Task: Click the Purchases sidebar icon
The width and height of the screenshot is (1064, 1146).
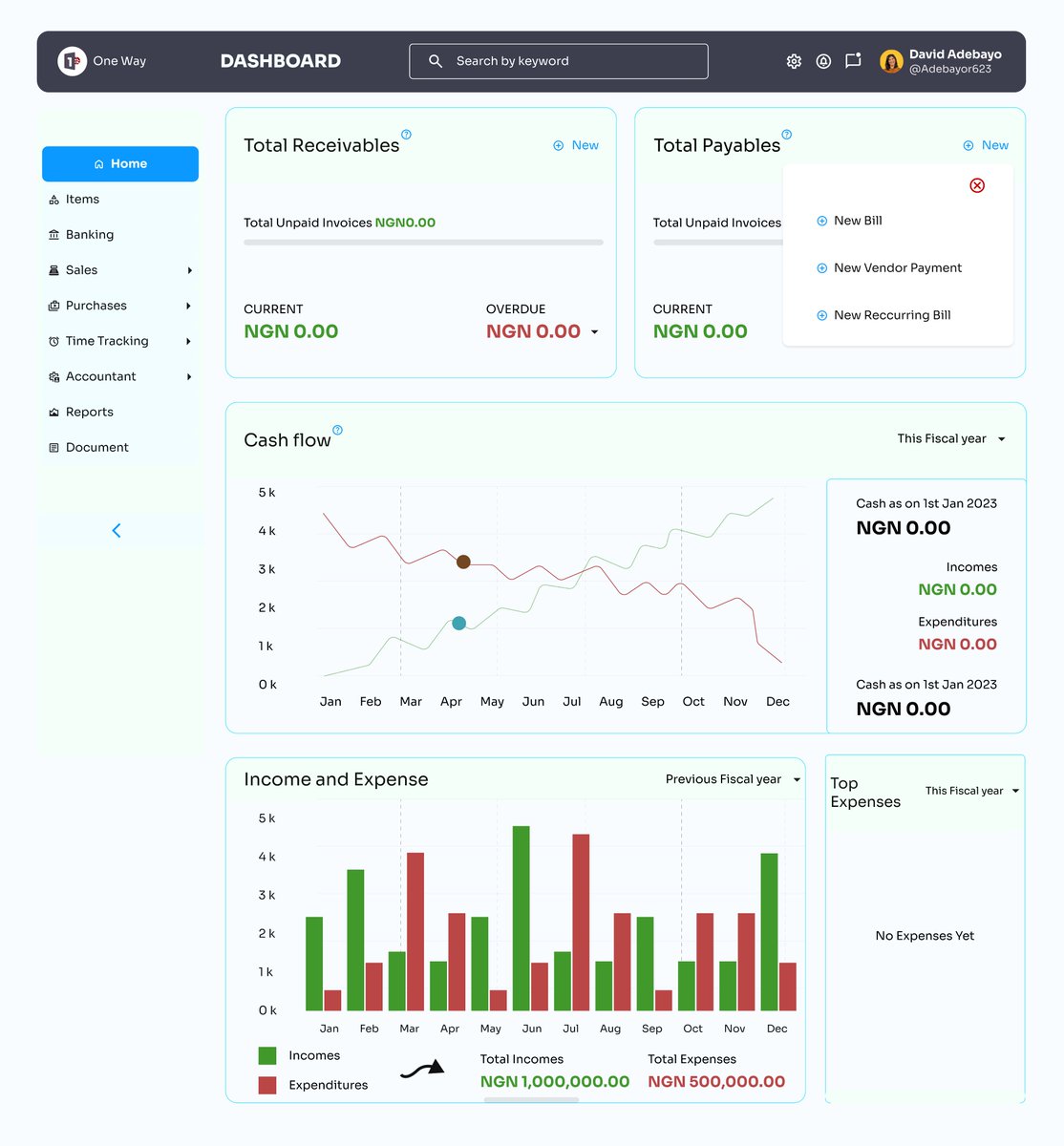Action: click(x=53, y=306)
